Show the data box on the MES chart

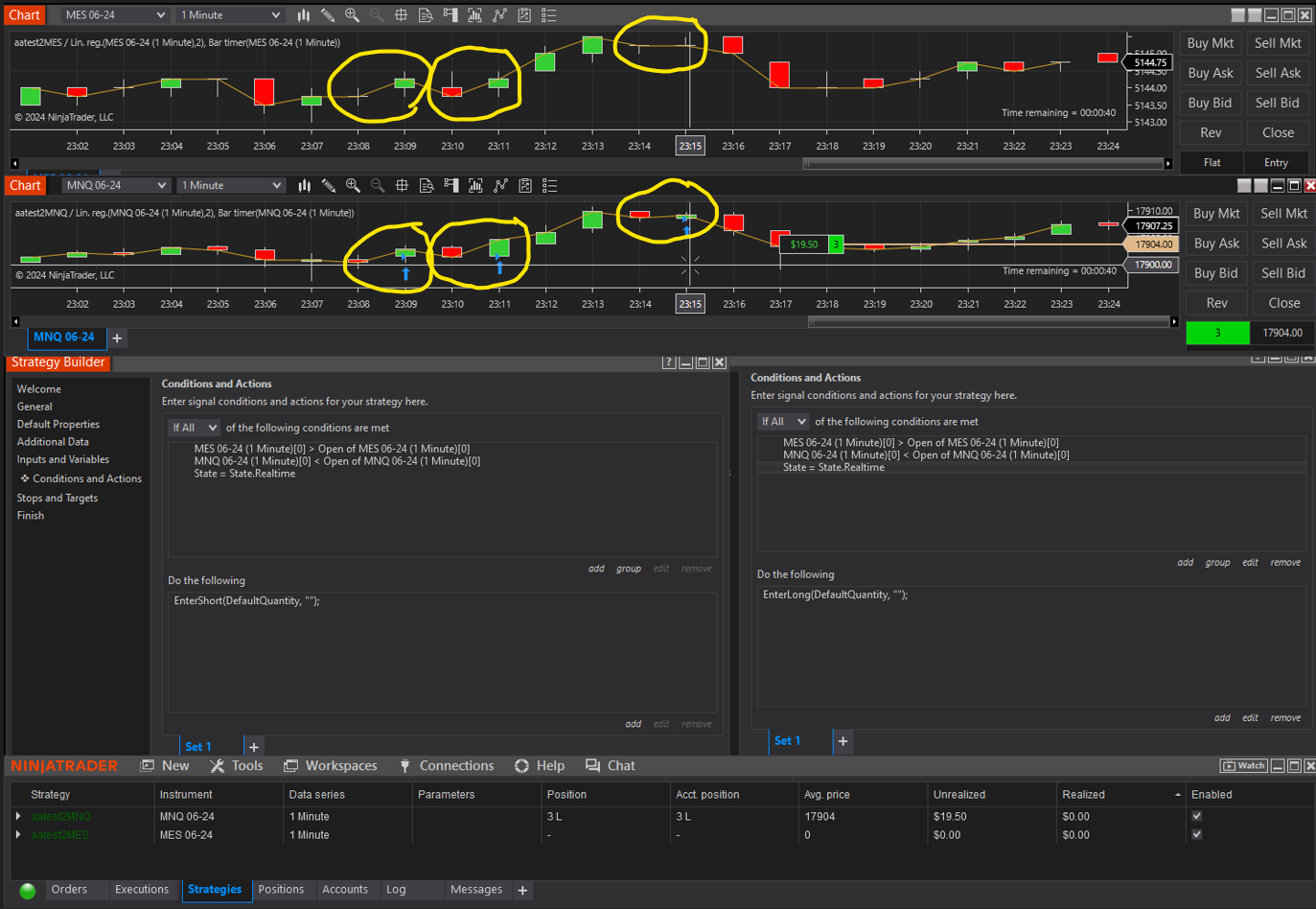tap(426, 15)
